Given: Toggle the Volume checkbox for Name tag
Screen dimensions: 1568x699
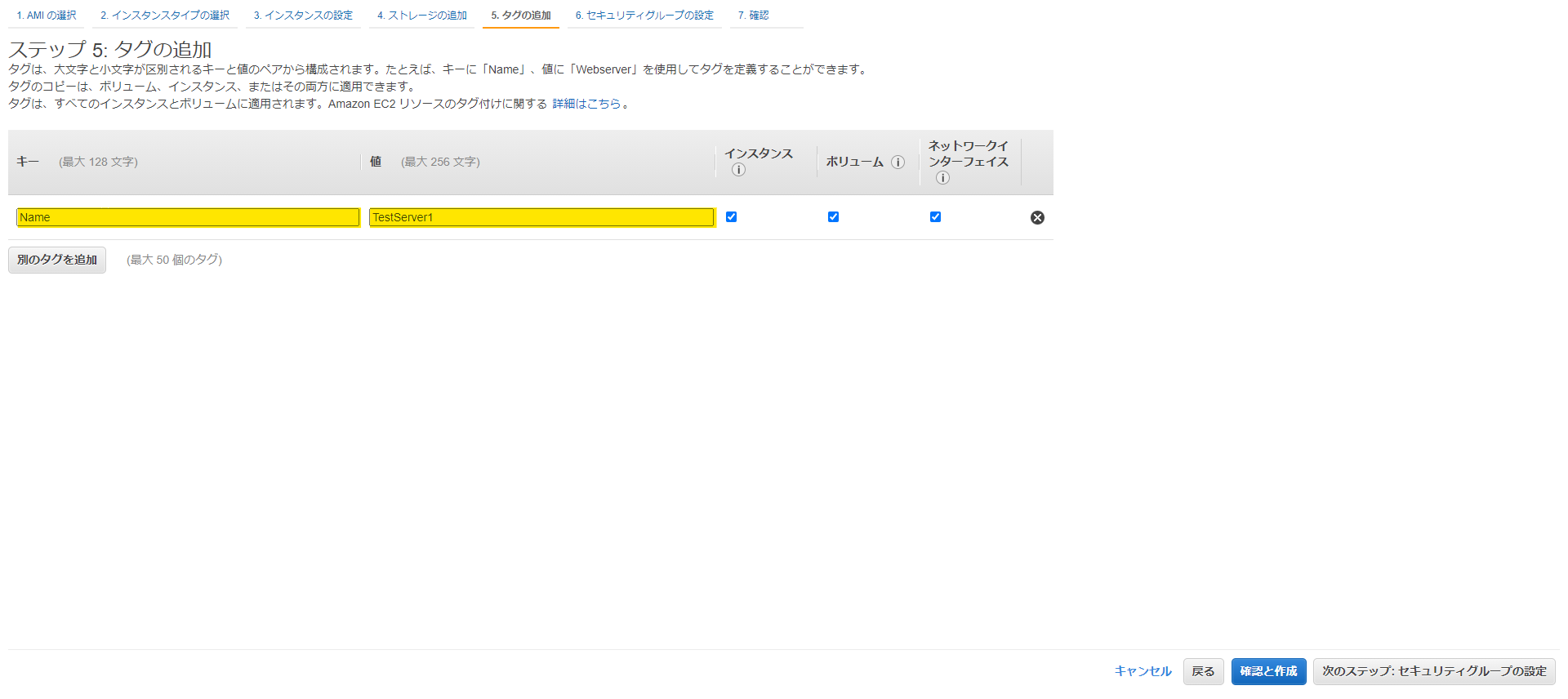Looking at the screenshot, I should tap(833, 216).
